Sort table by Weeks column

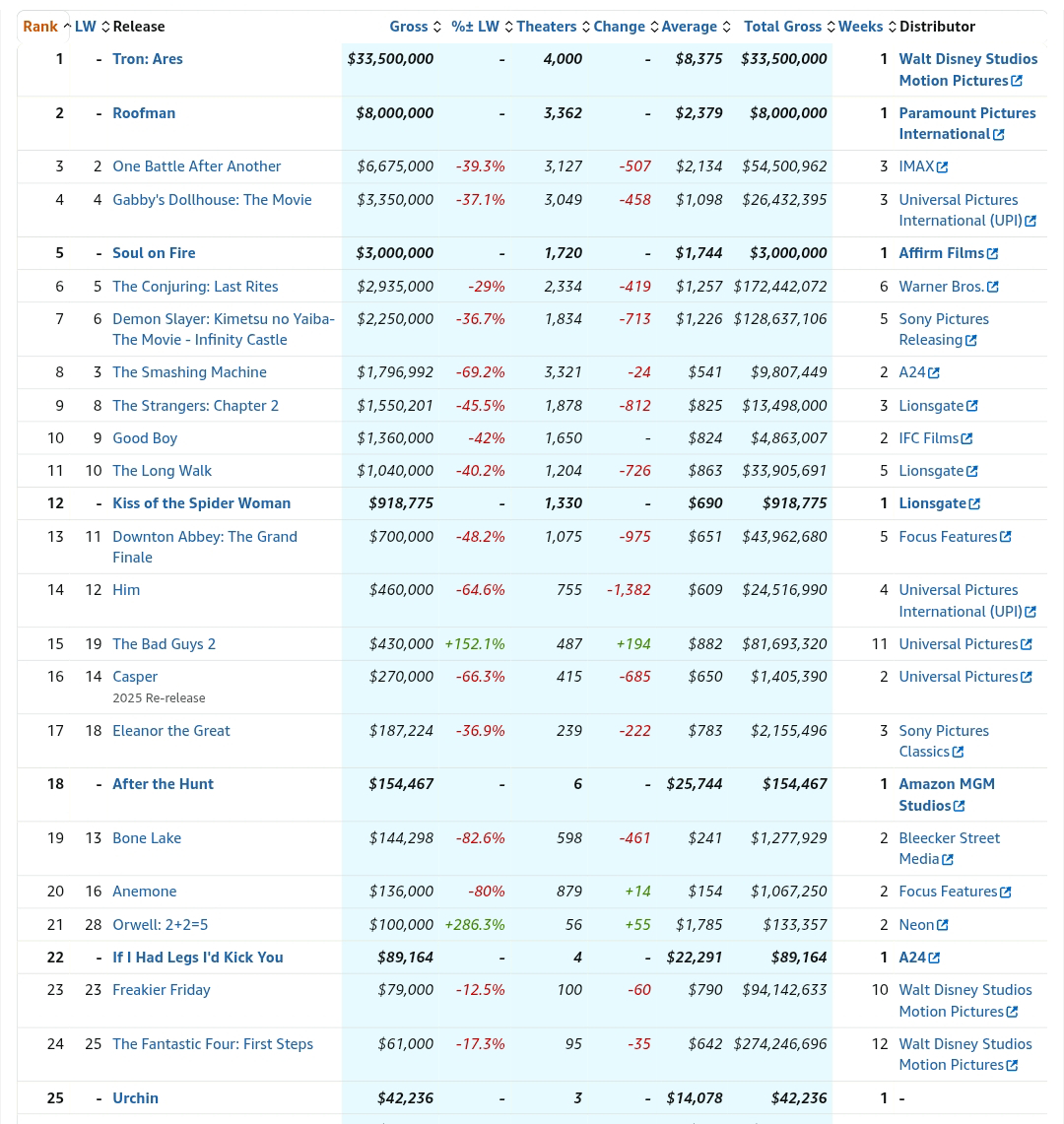tap(860, 27)
